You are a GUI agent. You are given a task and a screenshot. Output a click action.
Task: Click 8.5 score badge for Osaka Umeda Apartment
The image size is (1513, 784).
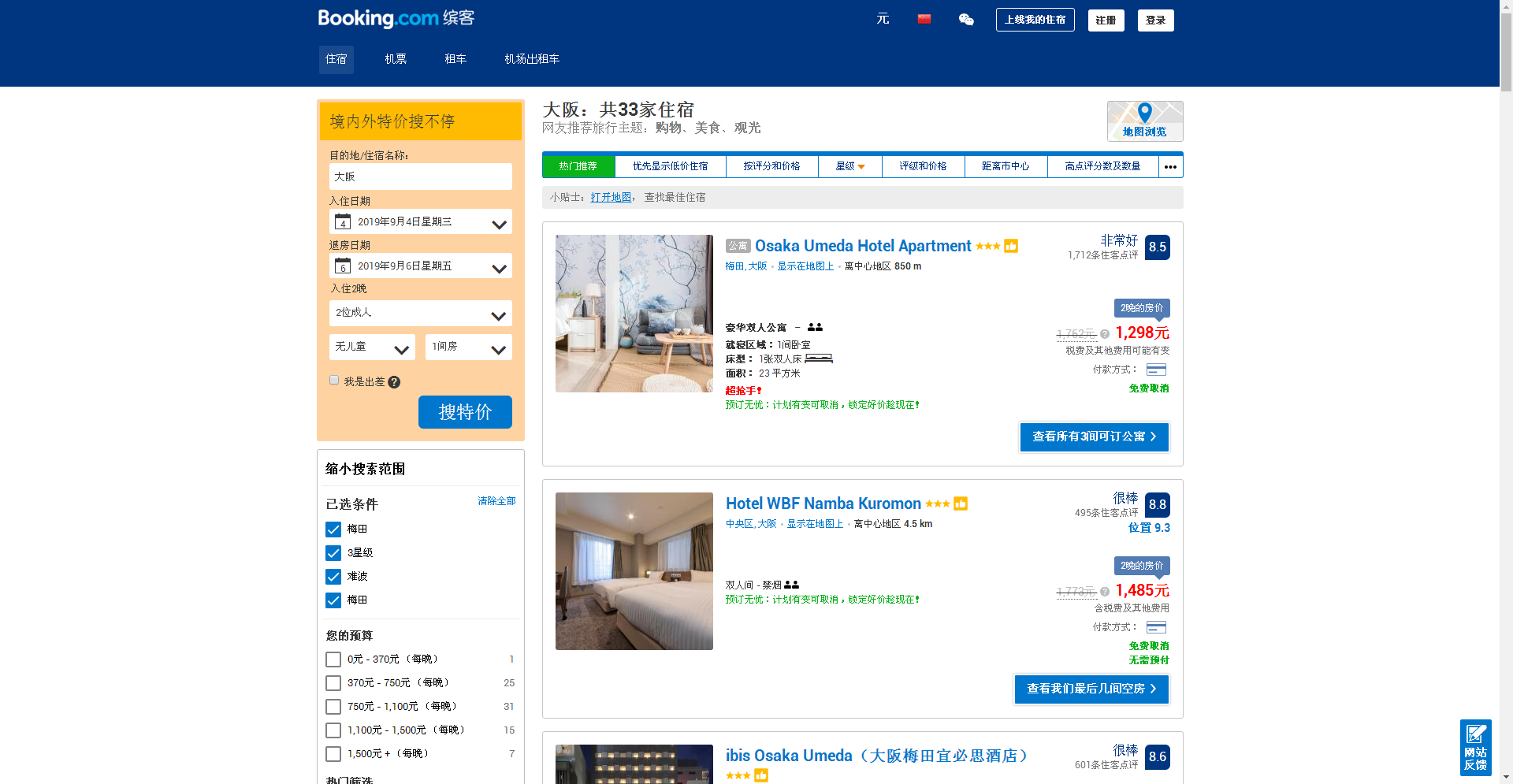pos(1157,247)
